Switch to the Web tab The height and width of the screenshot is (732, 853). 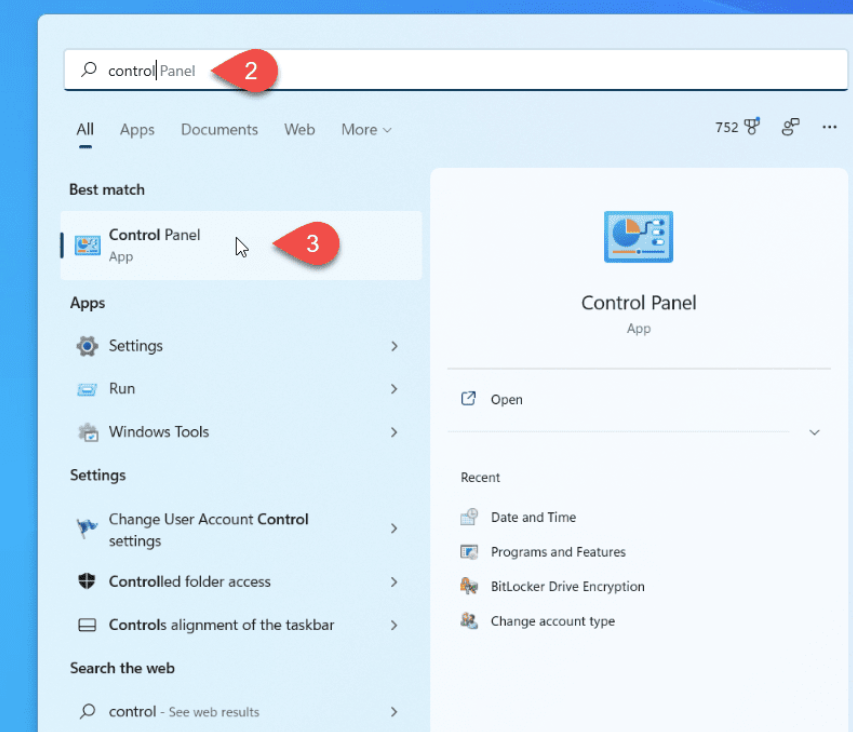[299, 129]
